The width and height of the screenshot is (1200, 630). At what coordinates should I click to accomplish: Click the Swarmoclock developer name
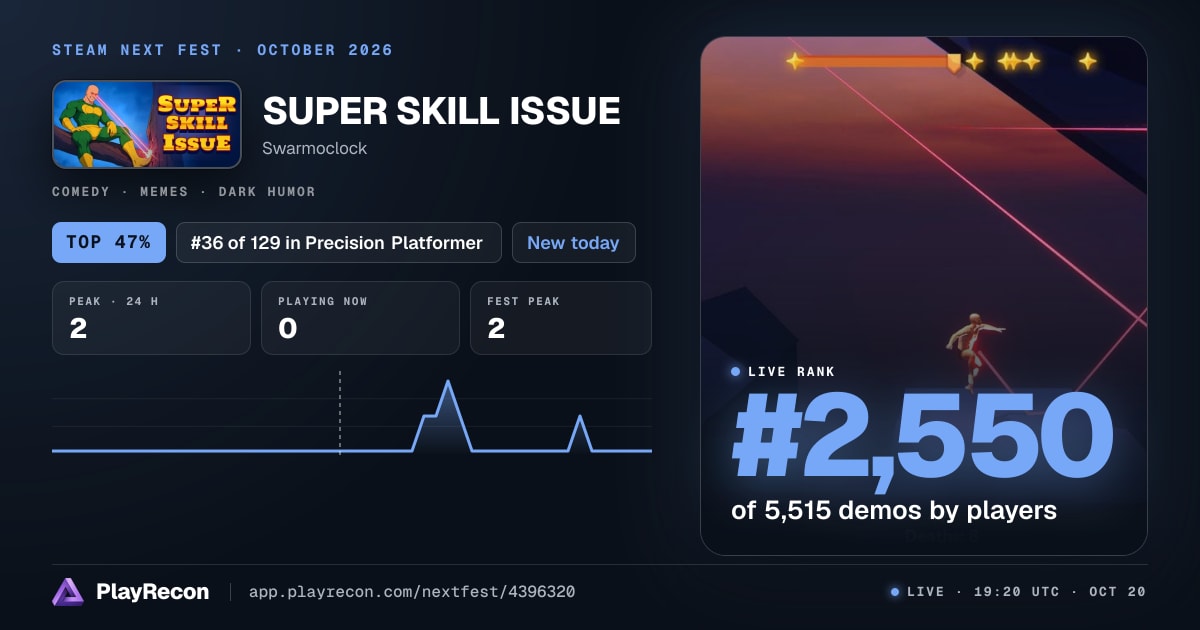coord(314,148)
